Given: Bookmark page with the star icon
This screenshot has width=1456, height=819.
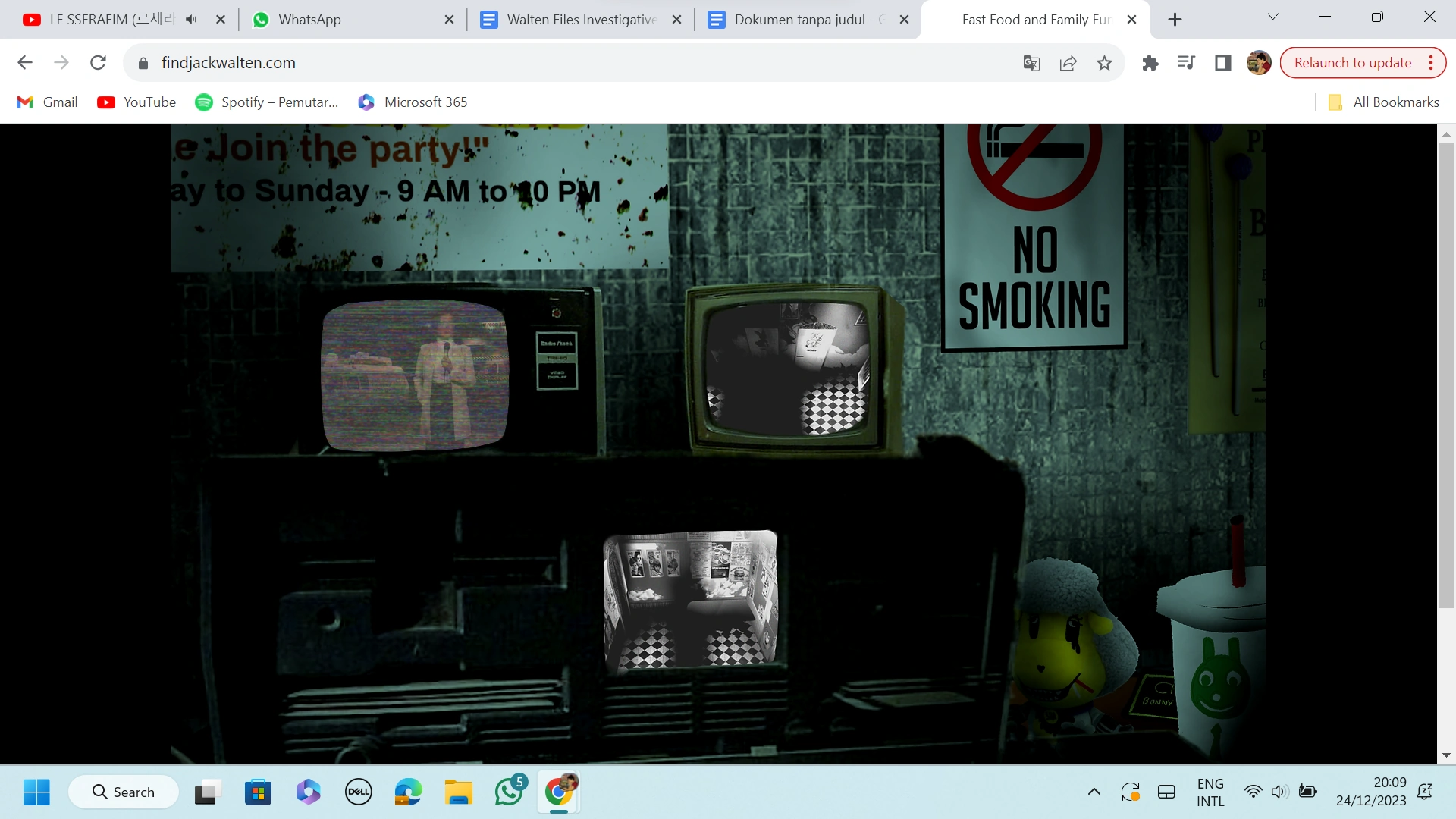Looking at the screenshot, I should coord(1104,63).
